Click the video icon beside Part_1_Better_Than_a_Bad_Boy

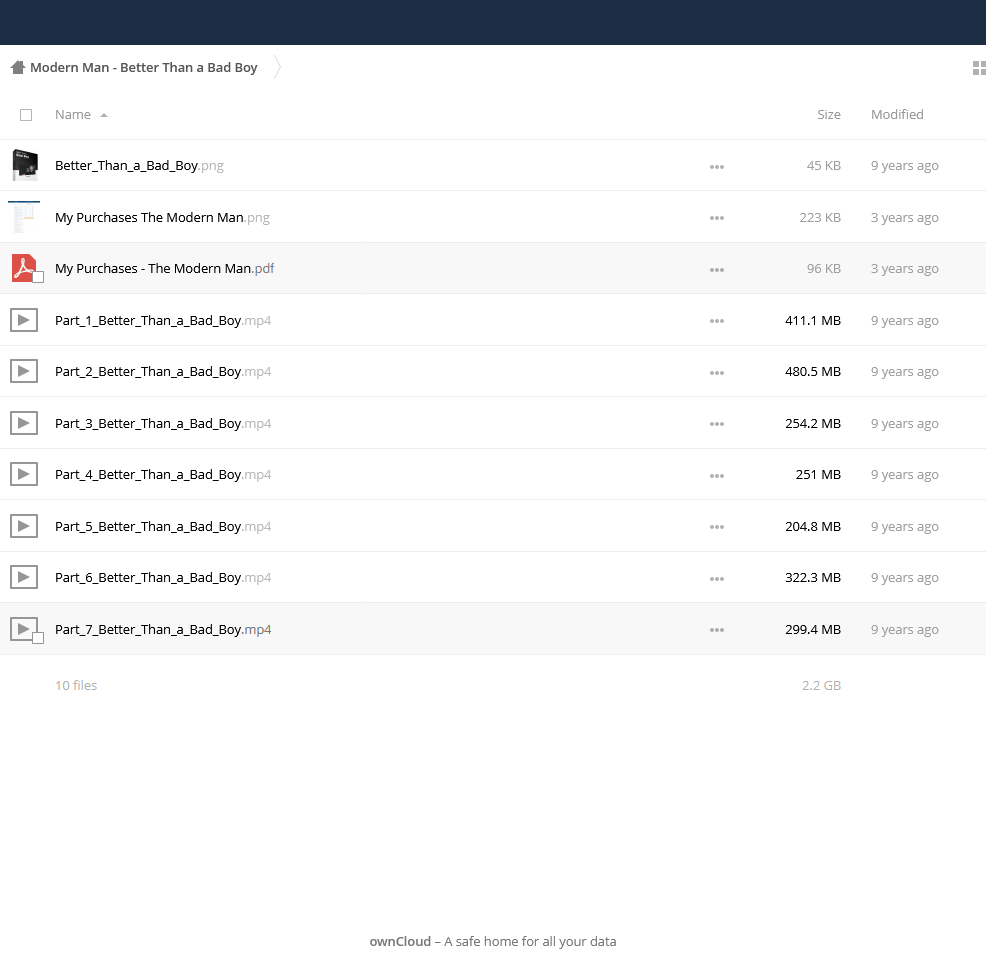point(24,320)
